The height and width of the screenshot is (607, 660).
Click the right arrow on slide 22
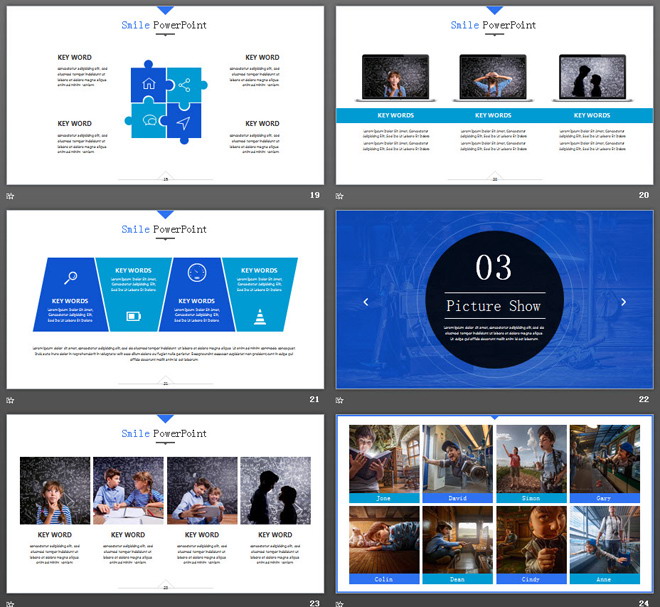click(x=623, y=302)
